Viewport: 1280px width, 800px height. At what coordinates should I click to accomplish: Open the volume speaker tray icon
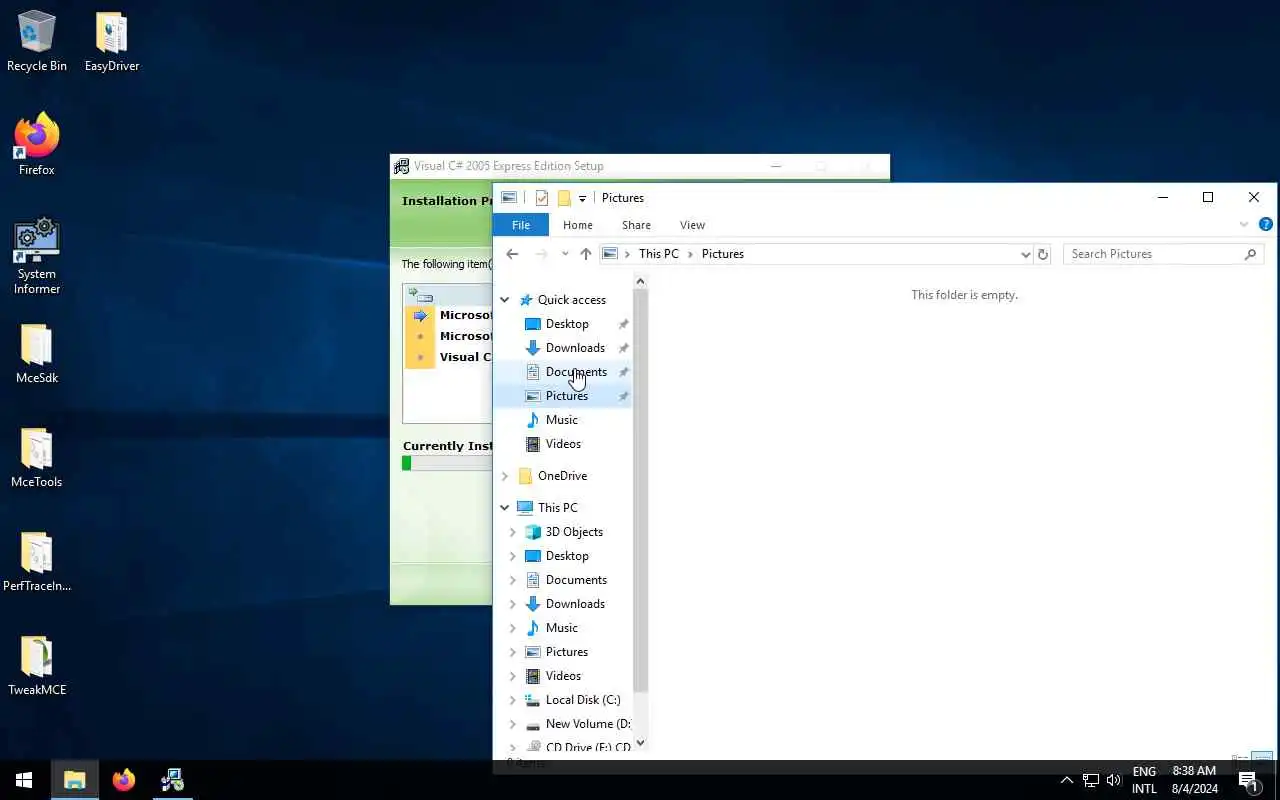coord(1114,780)
